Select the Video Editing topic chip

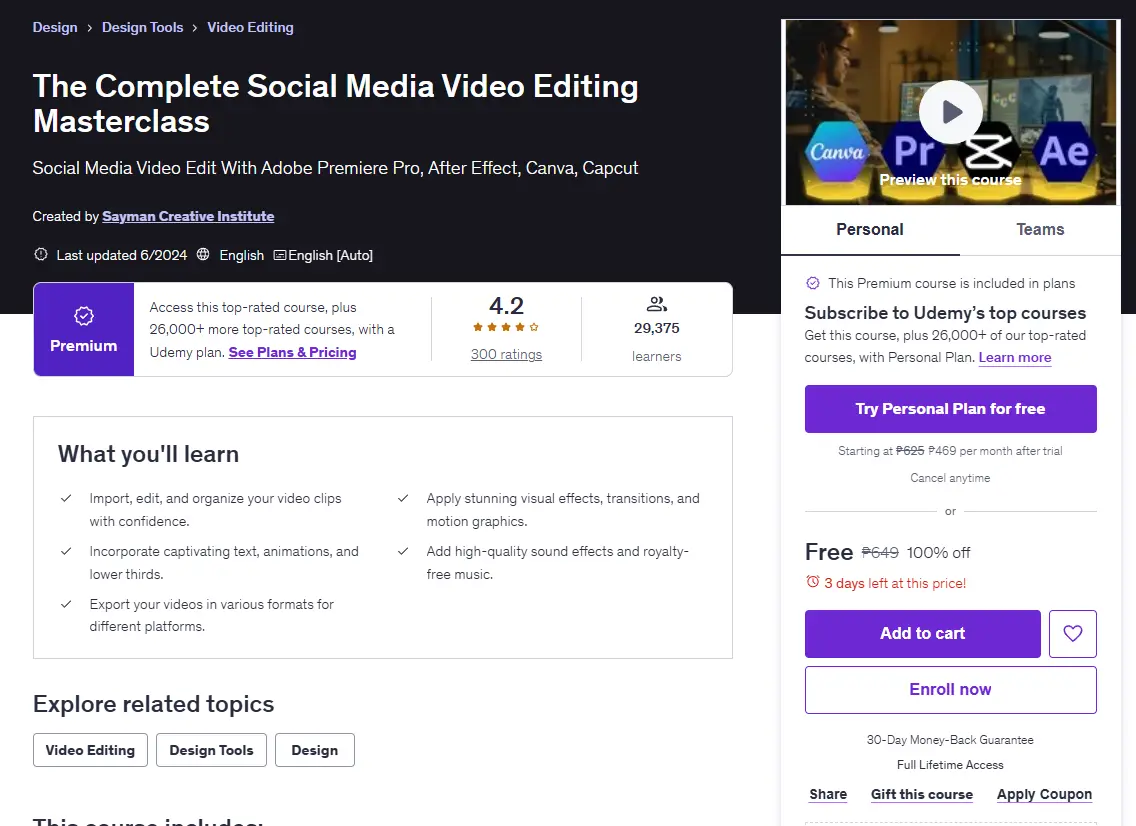point(91,750)
